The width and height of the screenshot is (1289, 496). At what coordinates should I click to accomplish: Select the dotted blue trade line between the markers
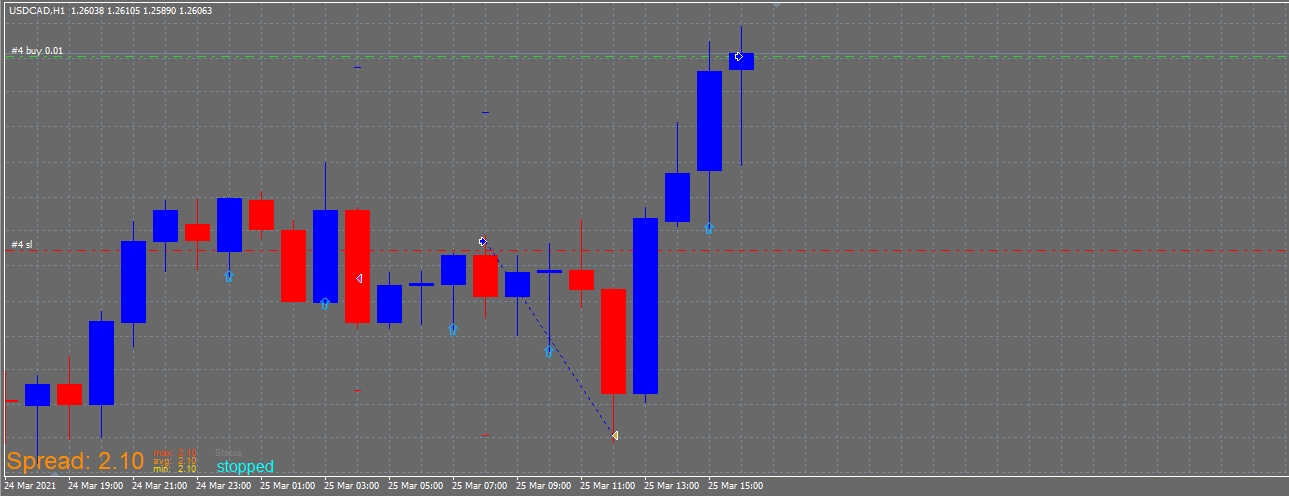tap(549, 339)
